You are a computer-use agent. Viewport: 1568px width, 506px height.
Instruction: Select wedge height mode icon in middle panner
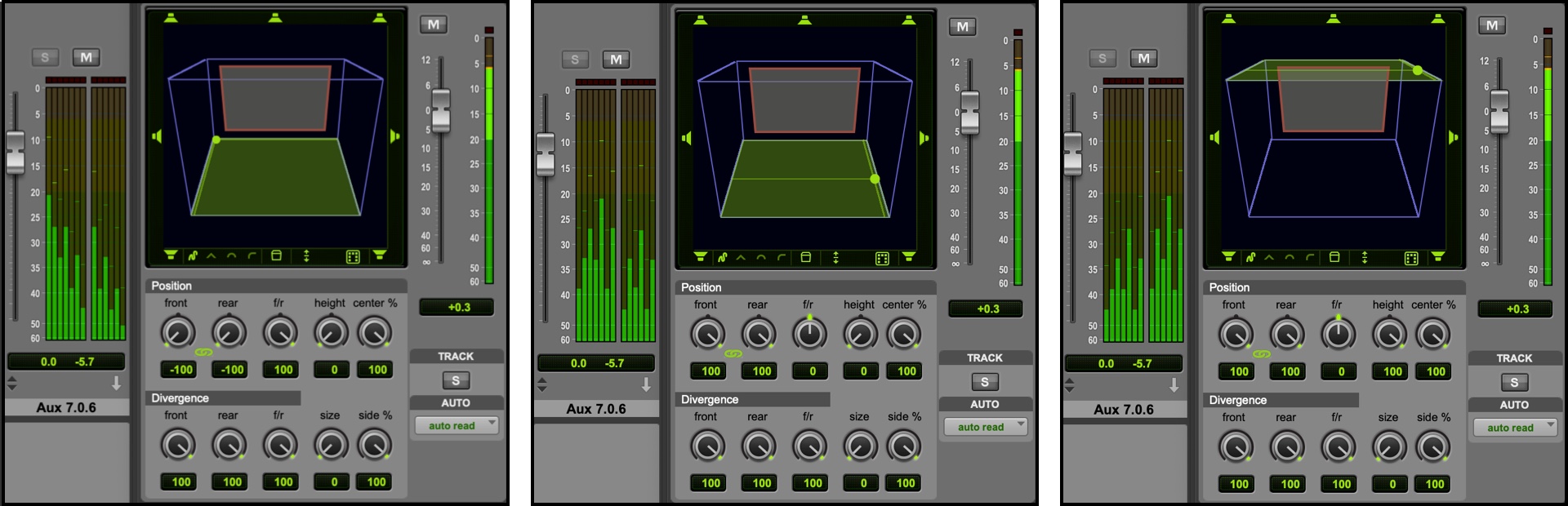741,258
